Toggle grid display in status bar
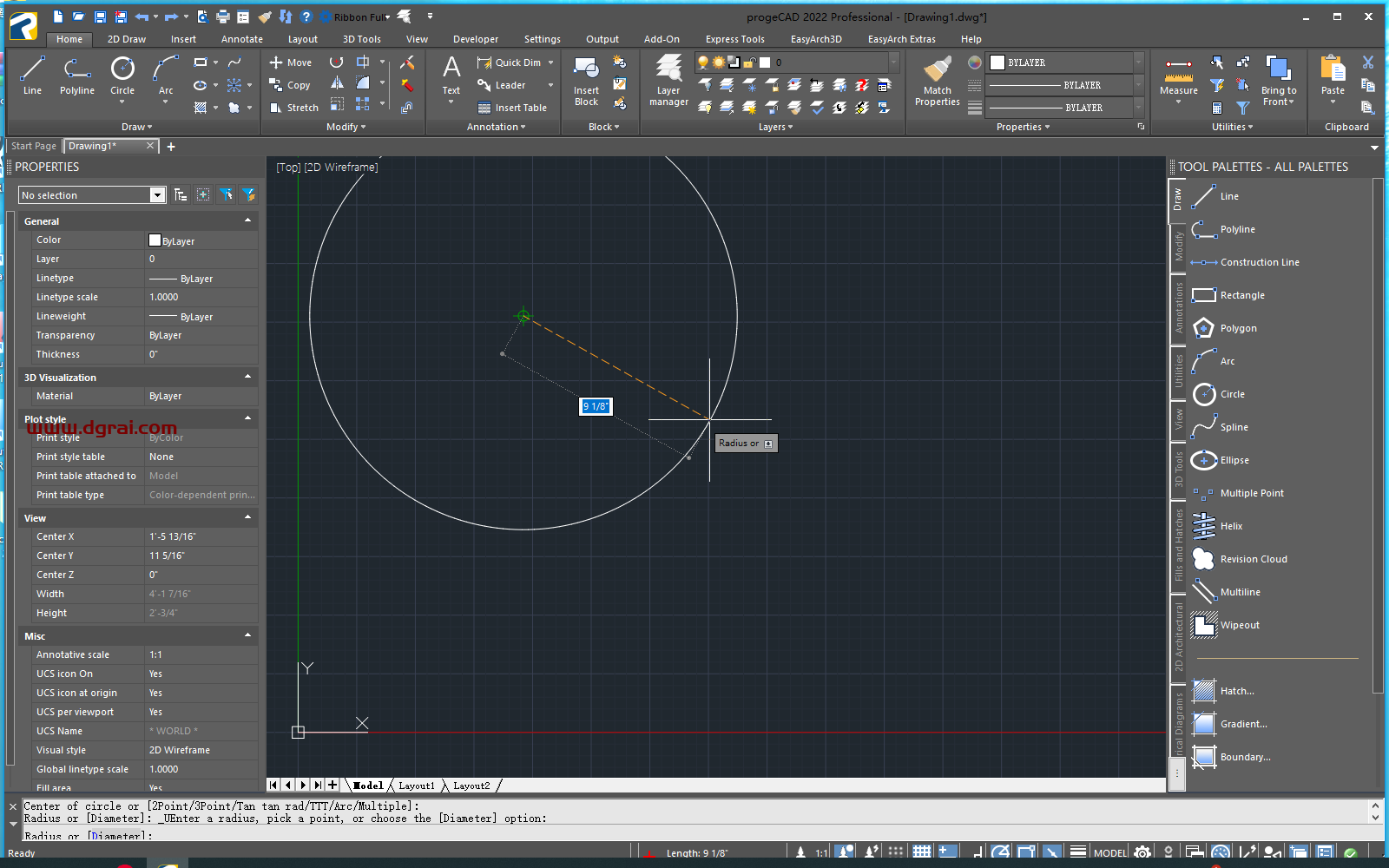Viewport: 1389px width, 868px height. coord(922,852)
